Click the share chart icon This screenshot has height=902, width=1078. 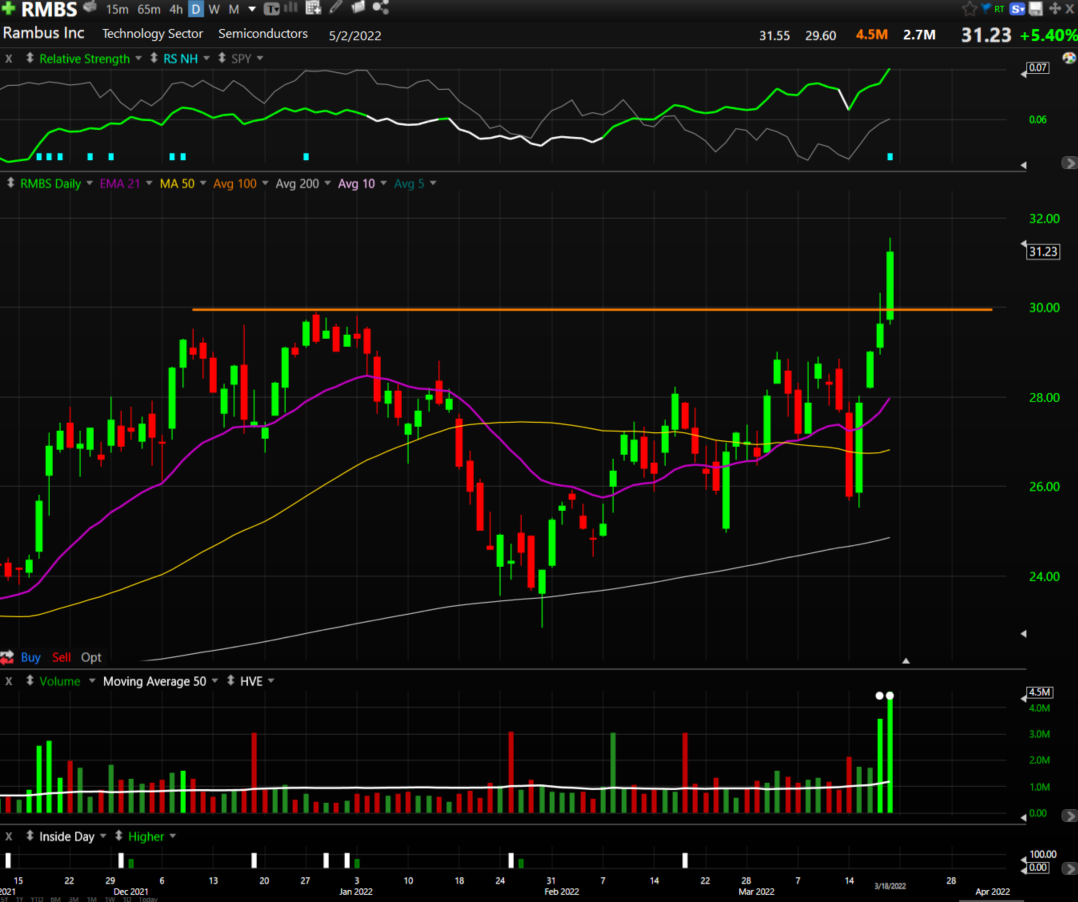[x=380, y=8]
